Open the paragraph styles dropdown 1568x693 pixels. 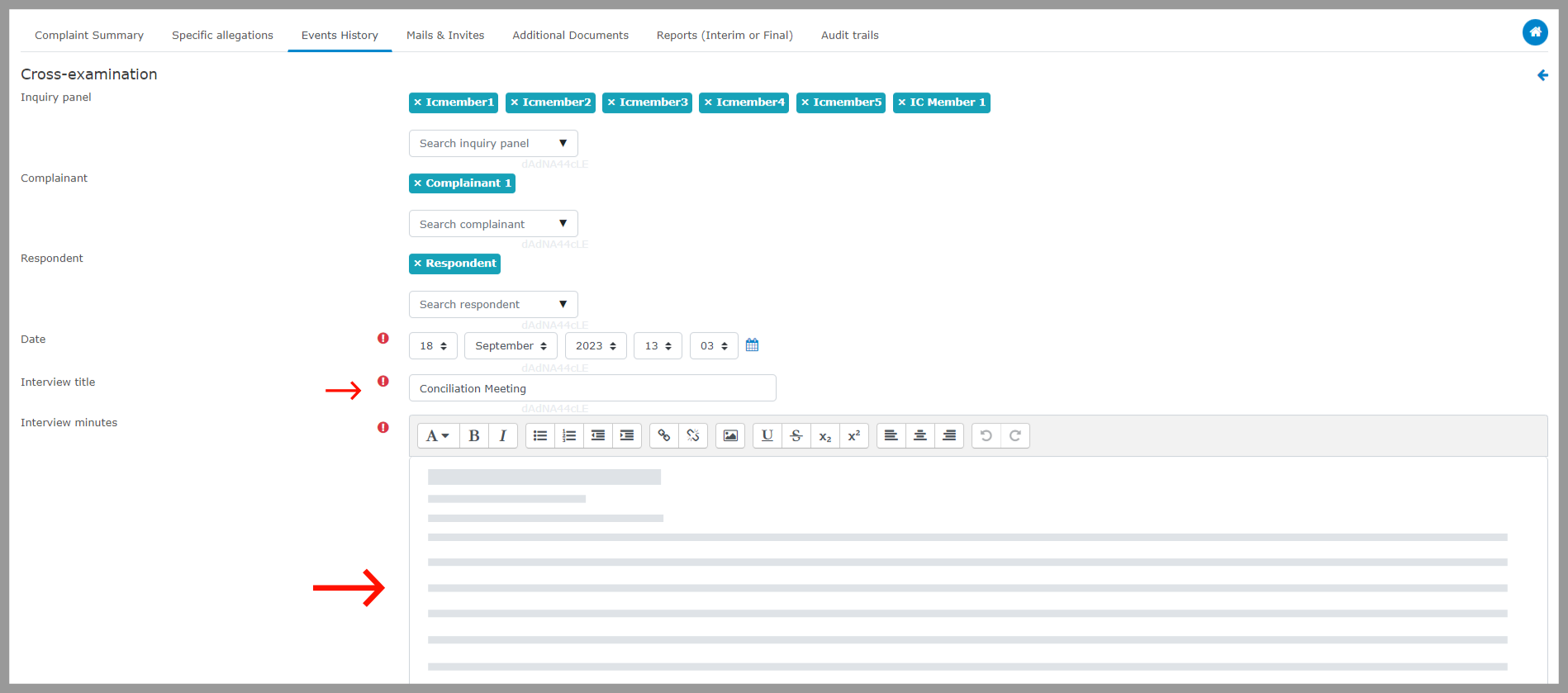(437, 436)
